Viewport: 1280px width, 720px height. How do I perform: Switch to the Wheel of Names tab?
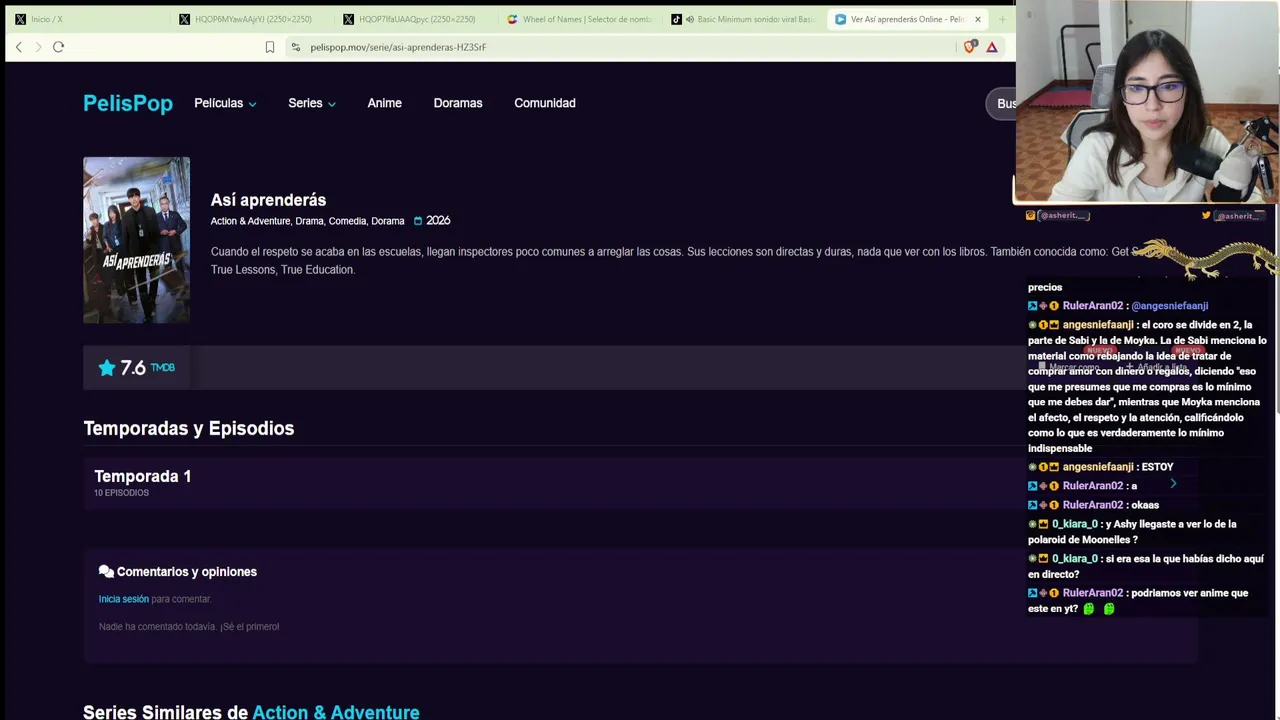coord(580,19)
